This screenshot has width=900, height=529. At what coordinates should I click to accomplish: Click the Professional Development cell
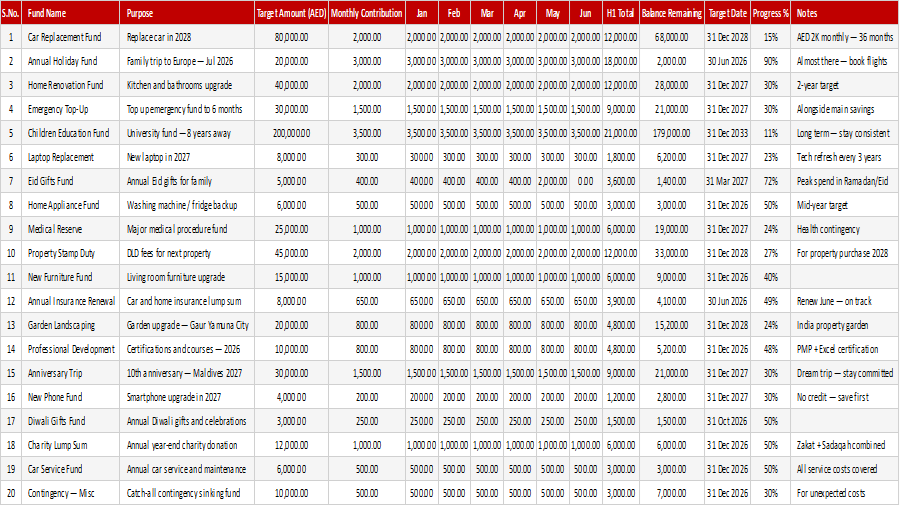(71, 349)
